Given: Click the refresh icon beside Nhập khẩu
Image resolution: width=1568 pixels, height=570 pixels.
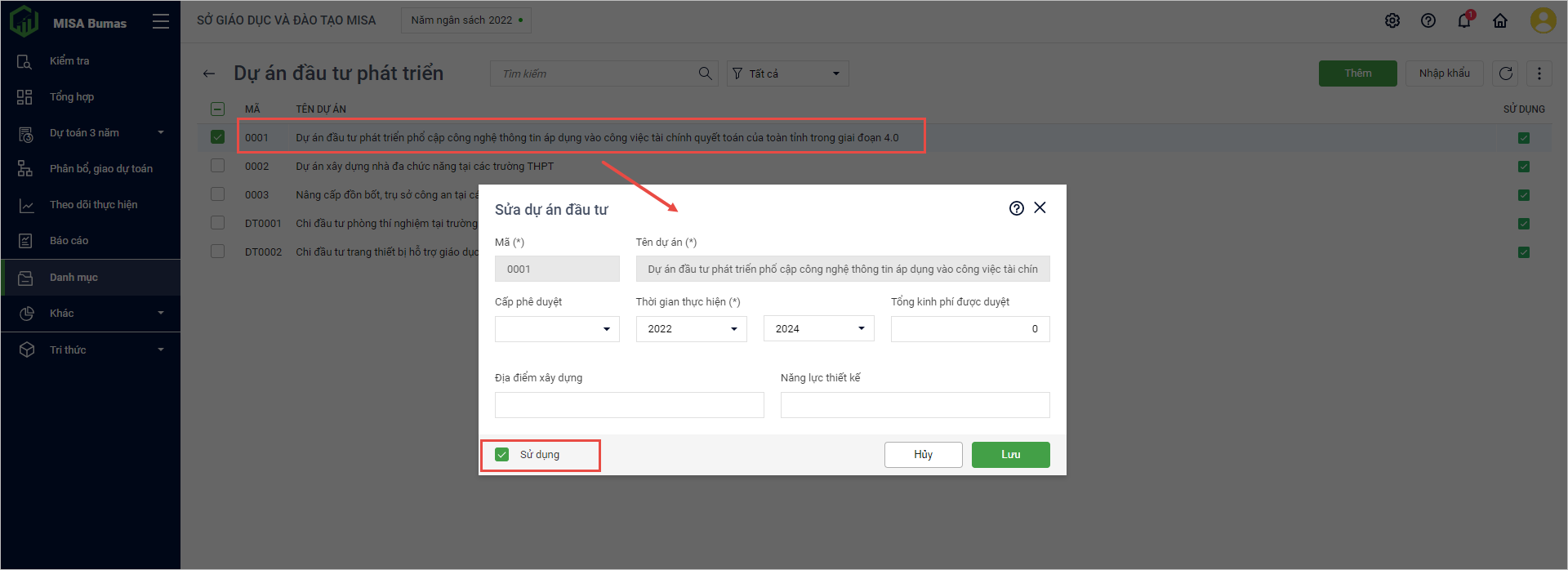Looking at the screenshot, I should (1506, 73).
